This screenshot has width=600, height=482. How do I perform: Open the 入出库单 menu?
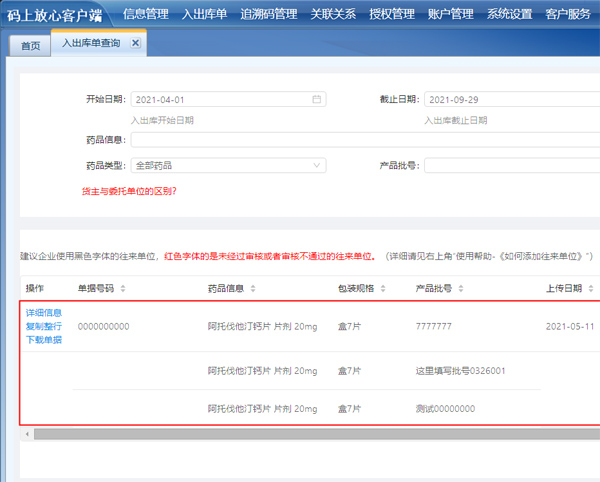point(204,14)
